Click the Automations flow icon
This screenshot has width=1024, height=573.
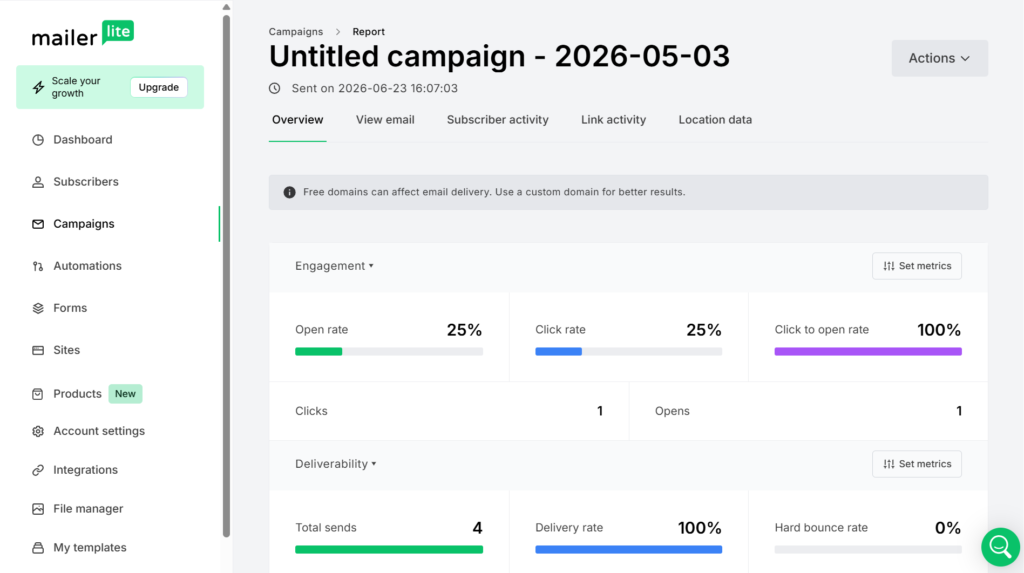[38, 266]
